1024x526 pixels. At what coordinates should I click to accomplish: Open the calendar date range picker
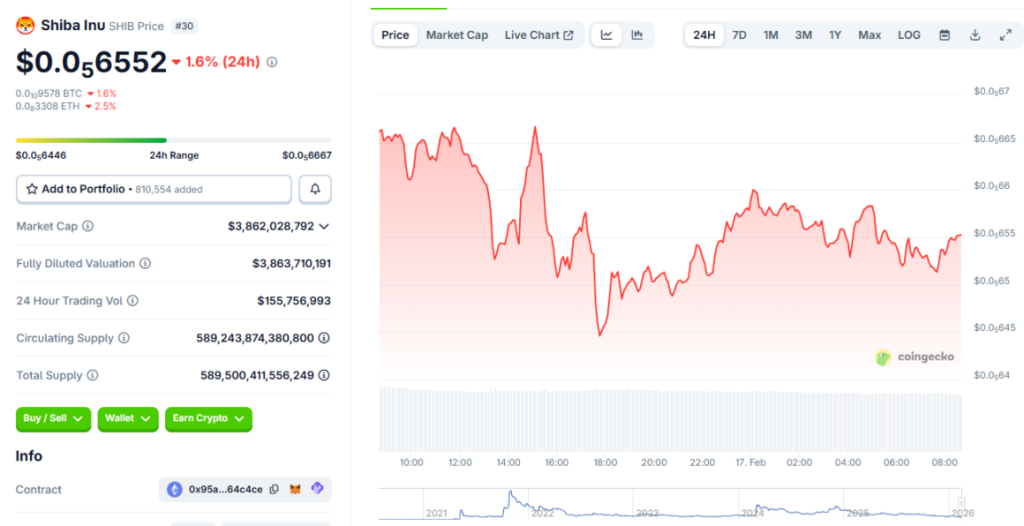(x=944, y=35)
